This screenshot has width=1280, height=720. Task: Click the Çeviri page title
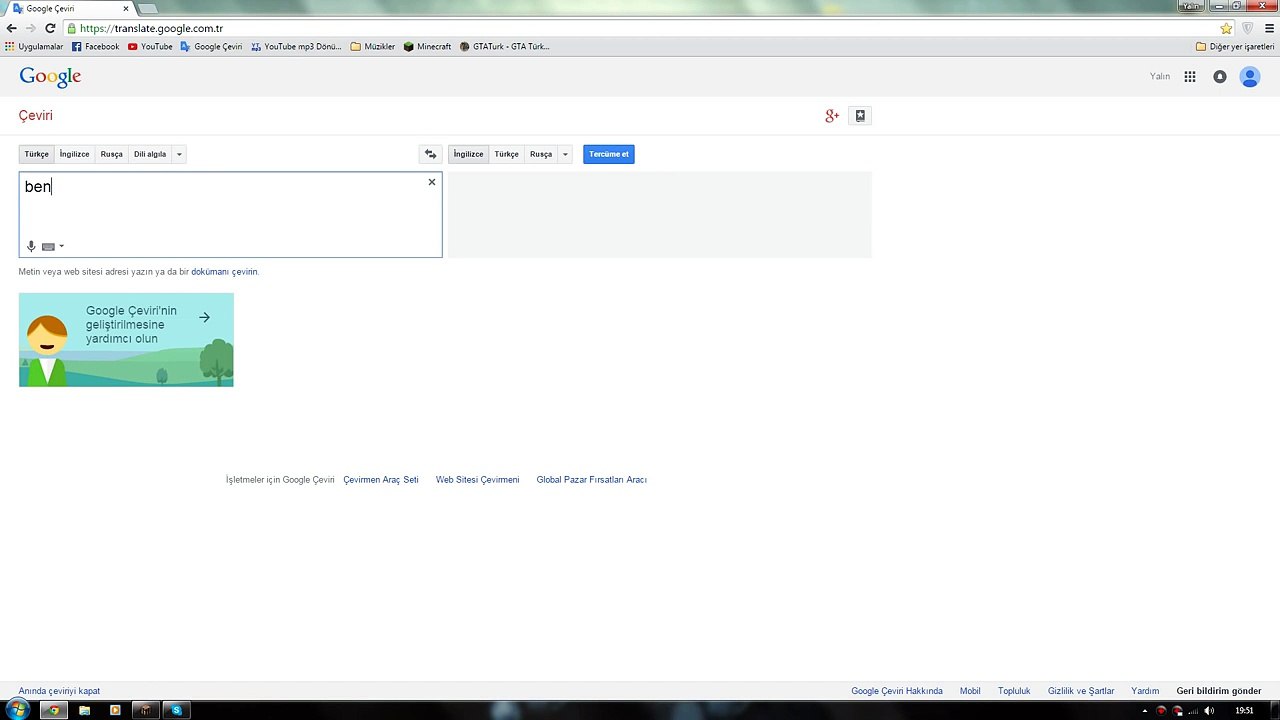[x=36, y=116]
